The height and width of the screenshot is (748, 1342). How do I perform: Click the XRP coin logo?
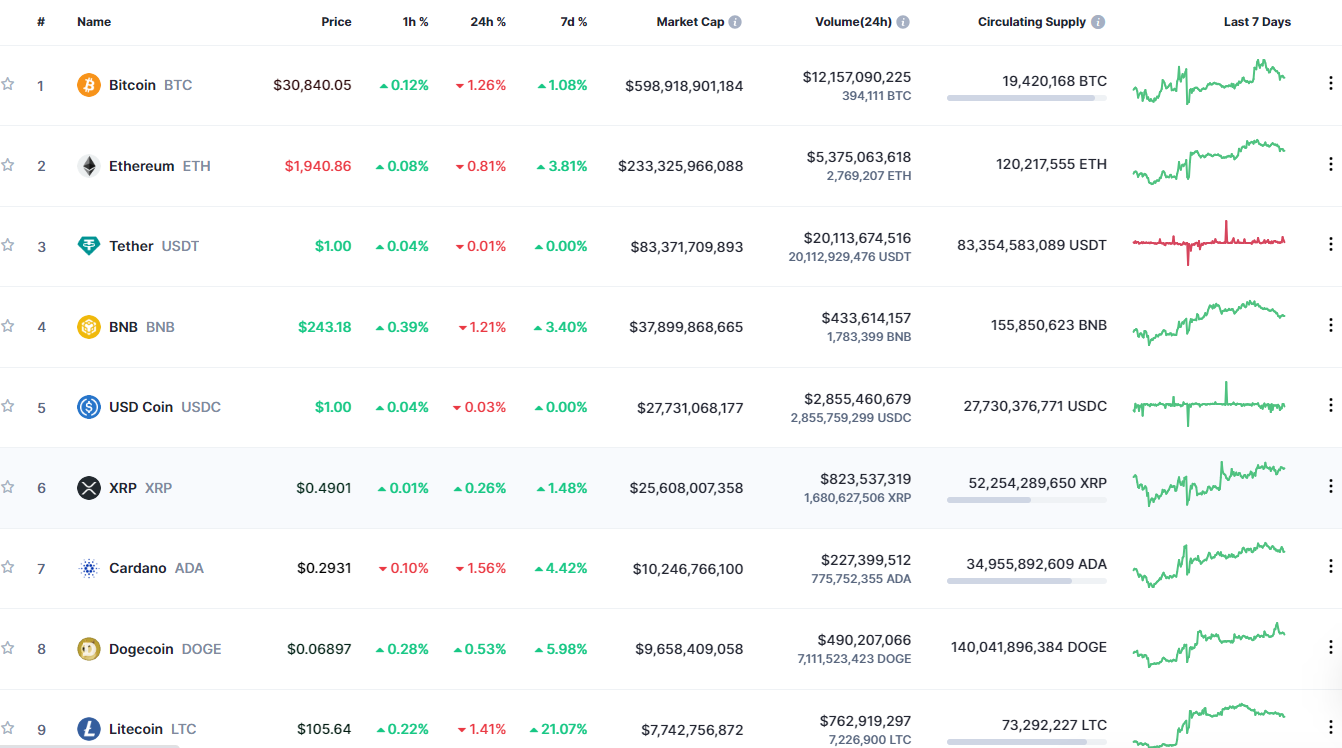90,487
